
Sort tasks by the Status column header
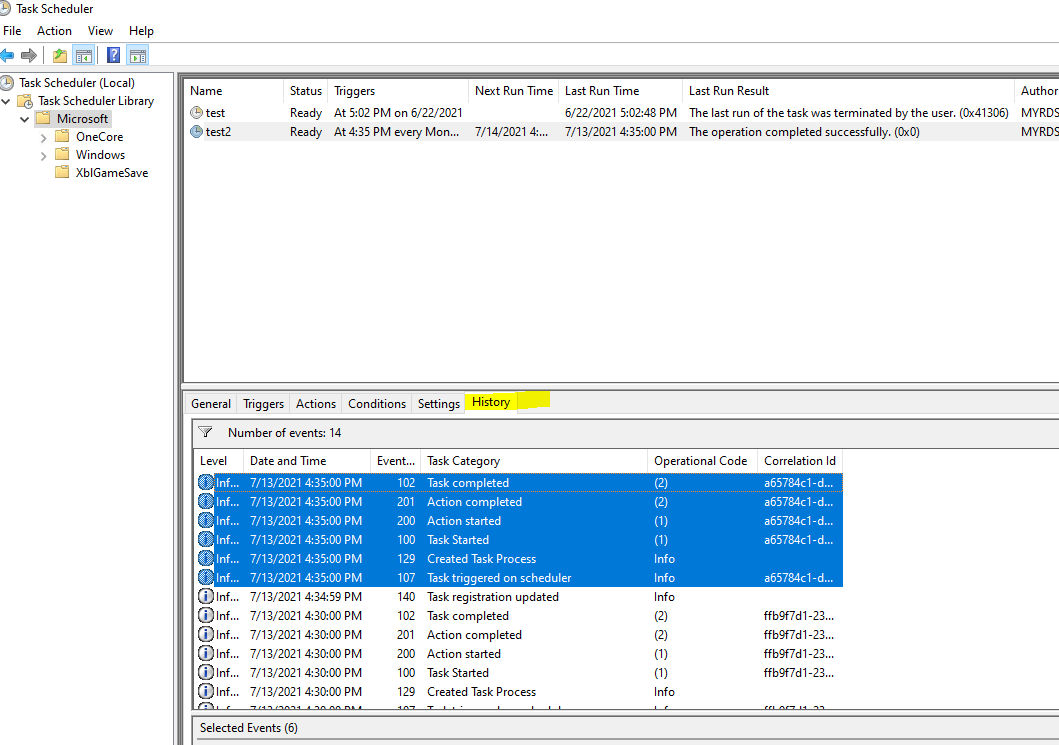click(x=306, y=91)
